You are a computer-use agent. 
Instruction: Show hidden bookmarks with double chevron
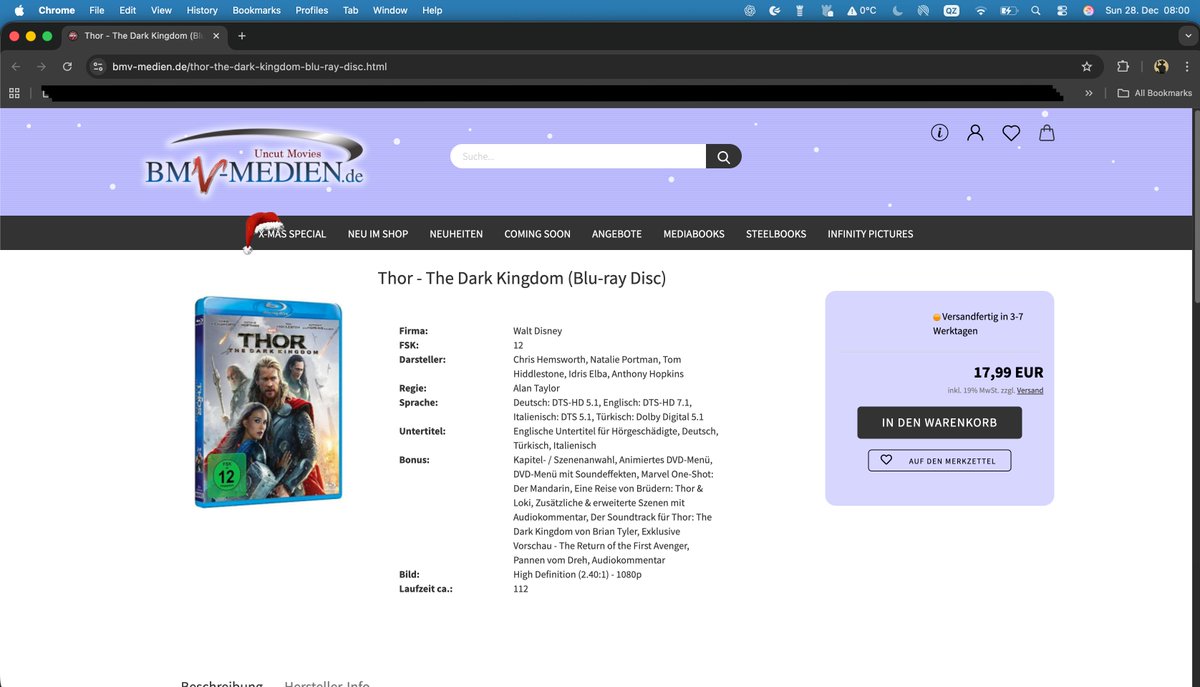[x=1089, y=93]
